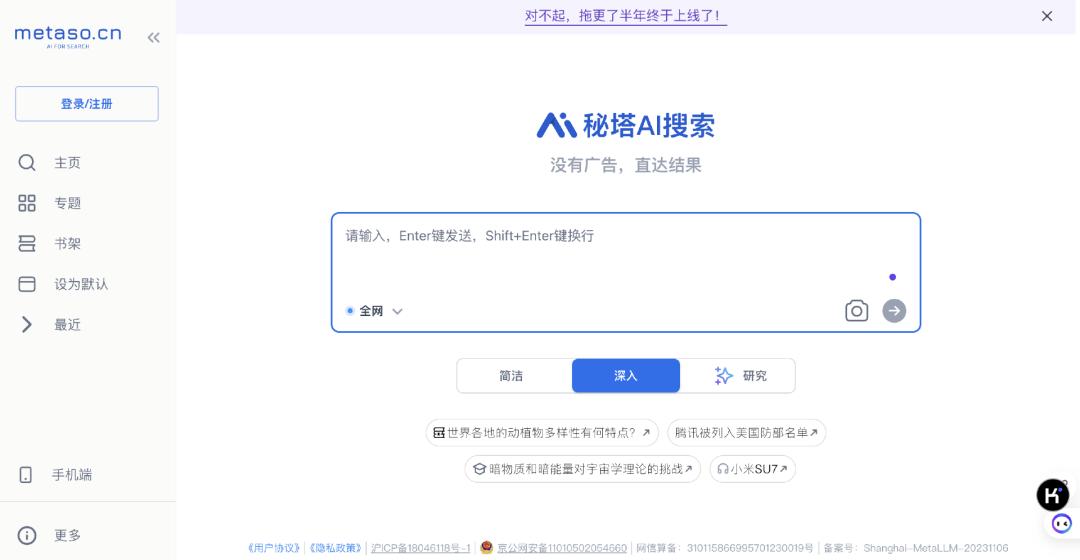Click the sparkle icon on 研究
Screen dimensions: 1080x560
coord(723,375)
